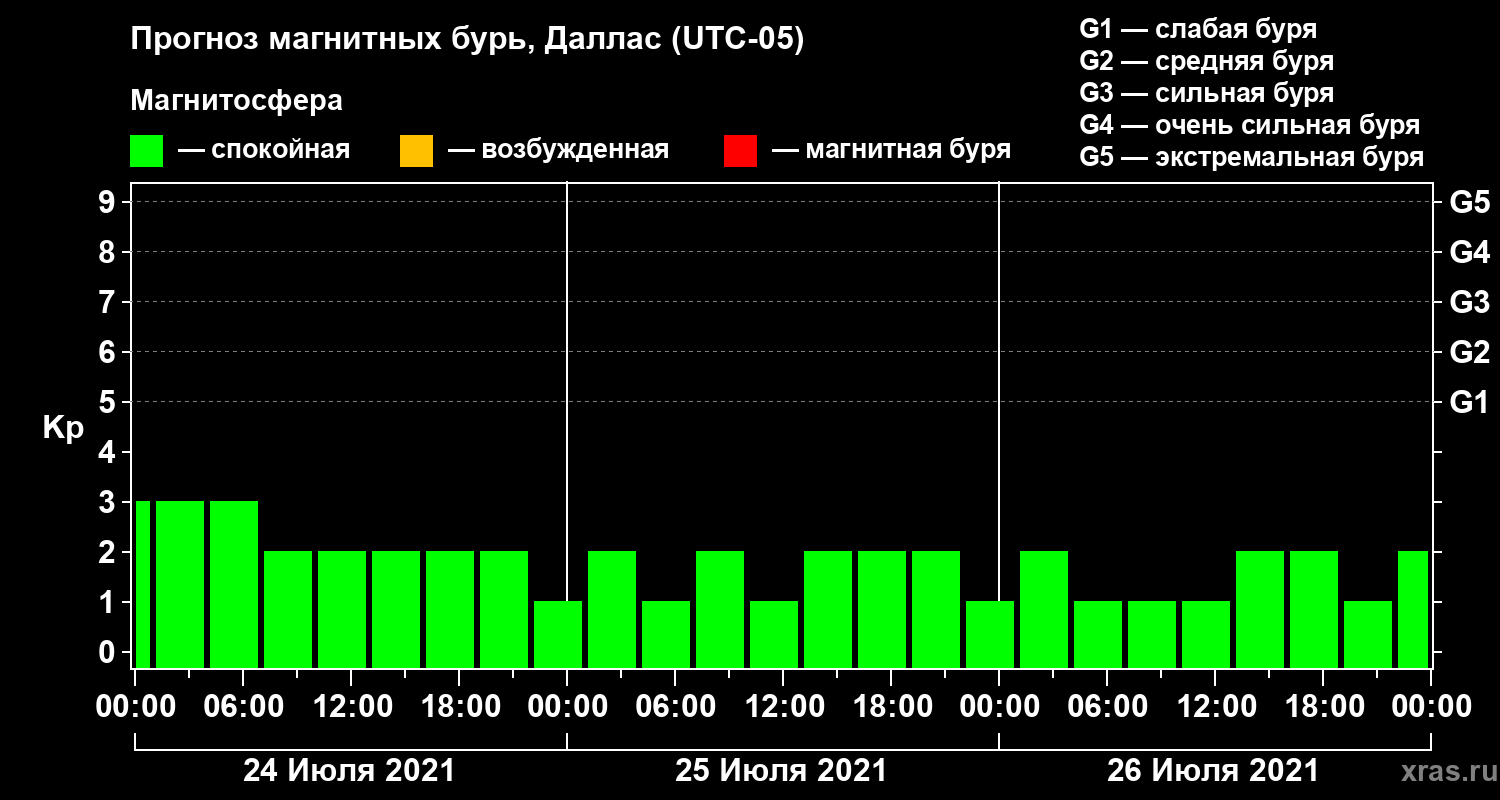This screenshot has height=800, width=1500.
Task: Click the '— магнитная буря' legend label
Action: pyautogui.click(x=891, y=151)
